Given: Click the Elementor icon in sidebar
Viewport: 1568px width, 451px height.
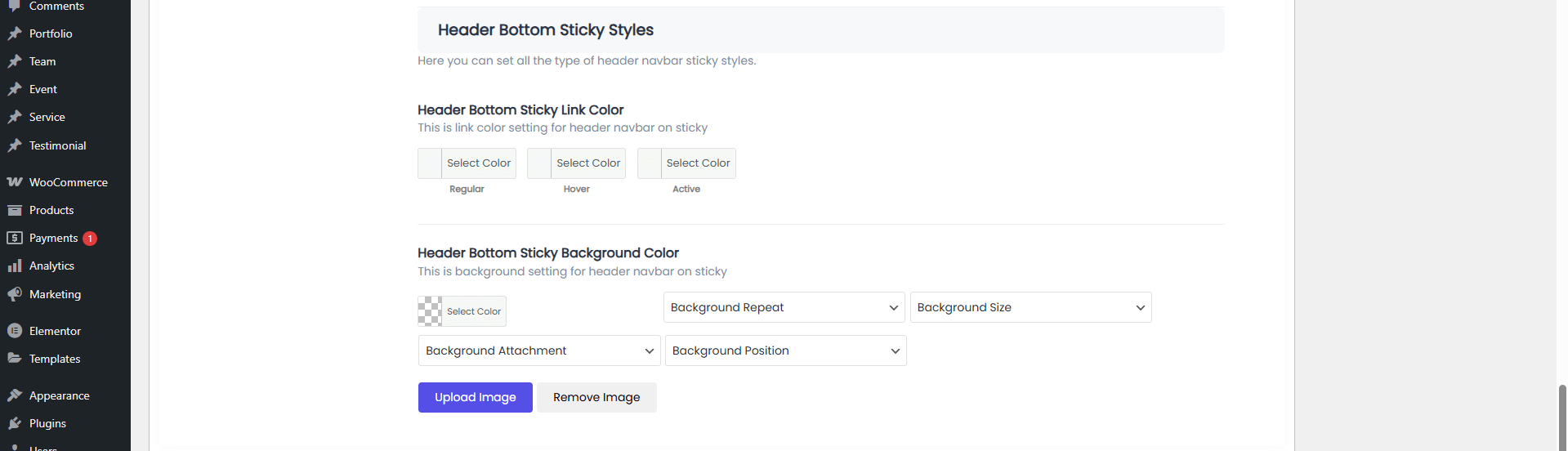Looking at the screenshot, I should tap(15, 331).
